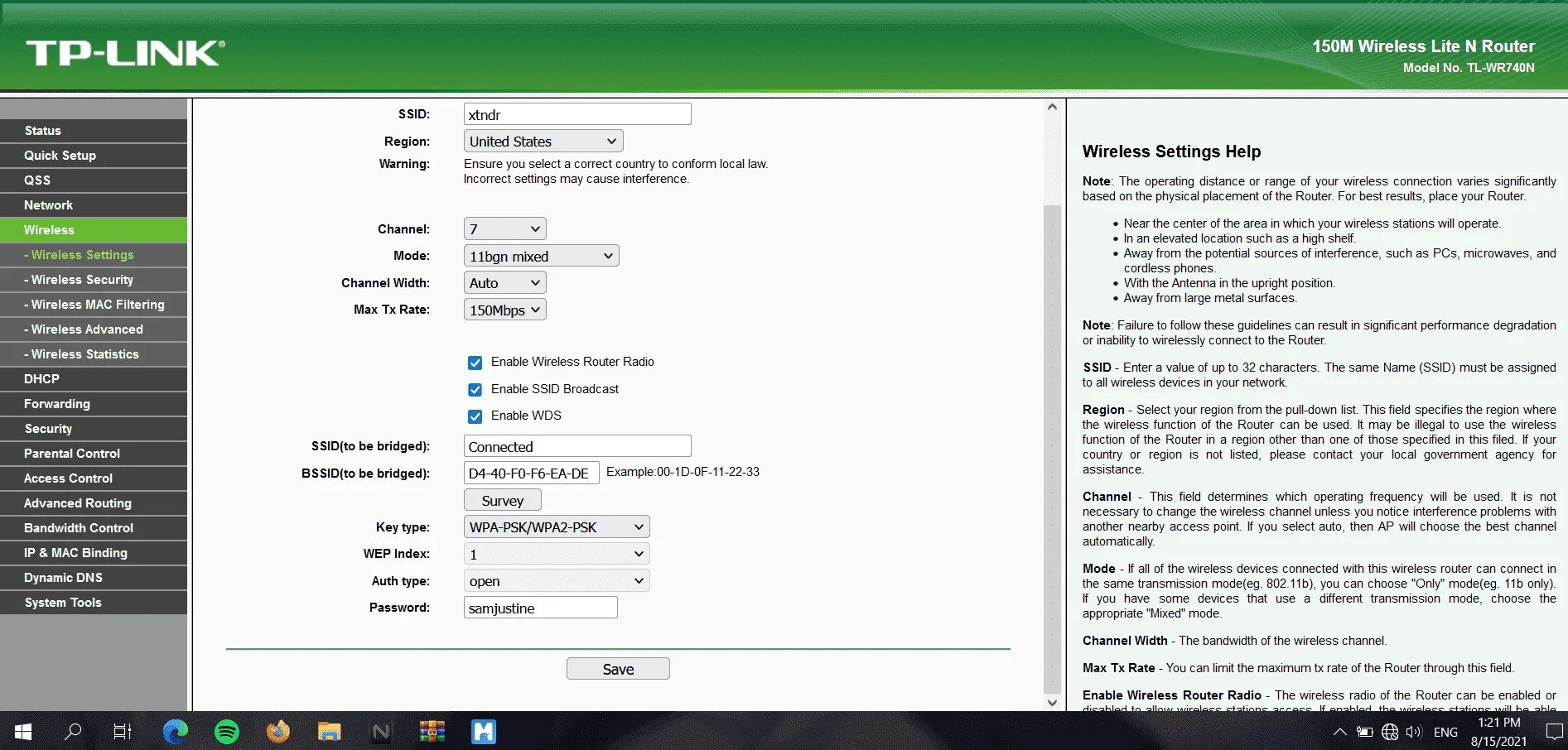
Task: Open Wireless Security submenu
Action: click(x=94, y=280)
